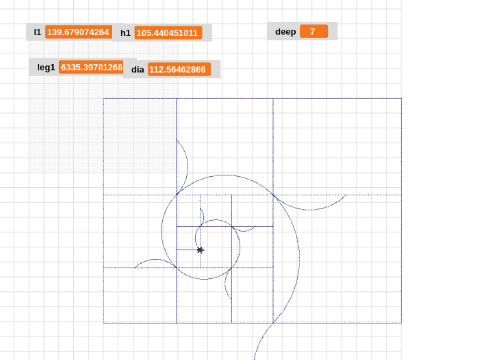Screen dimensions: 480x360
Task: Click the h1 variable label
Action: pos(125,33)
